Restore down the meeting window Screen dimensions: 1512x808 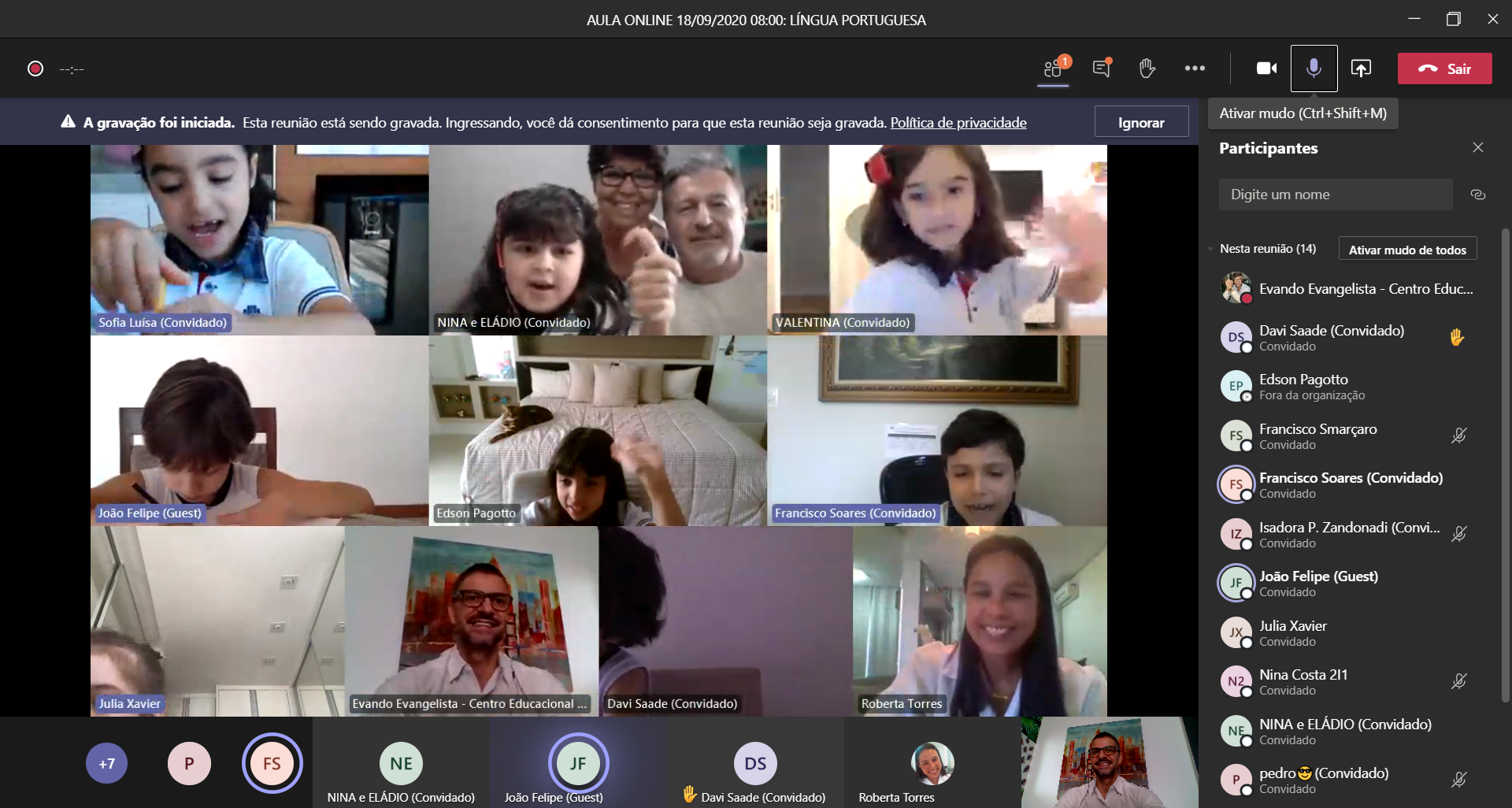pos(1454,19)
